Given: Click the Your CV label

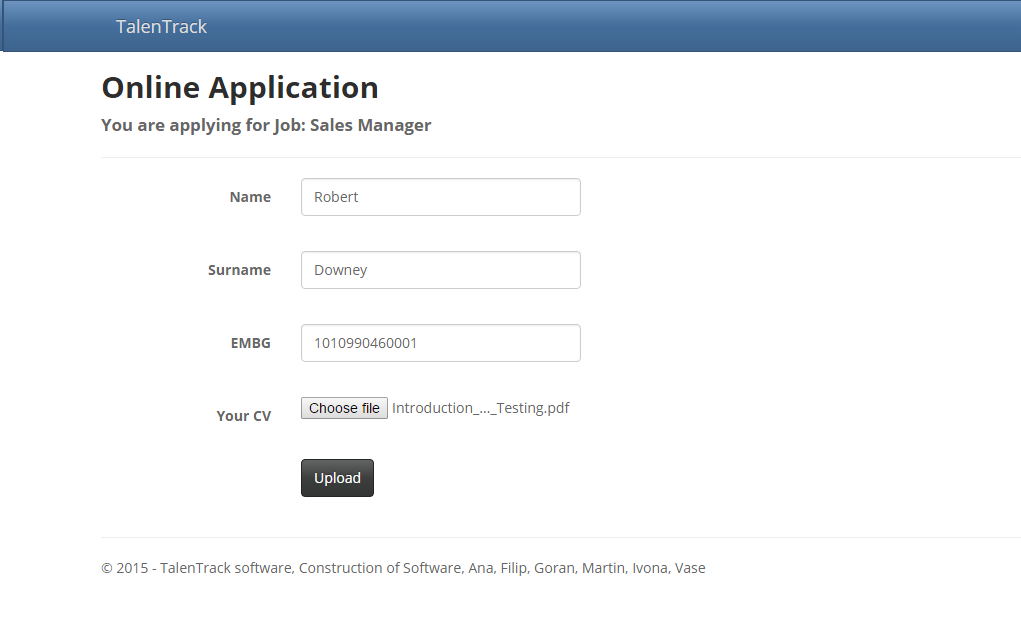Looking at the screenshot, I should [243, 416].
